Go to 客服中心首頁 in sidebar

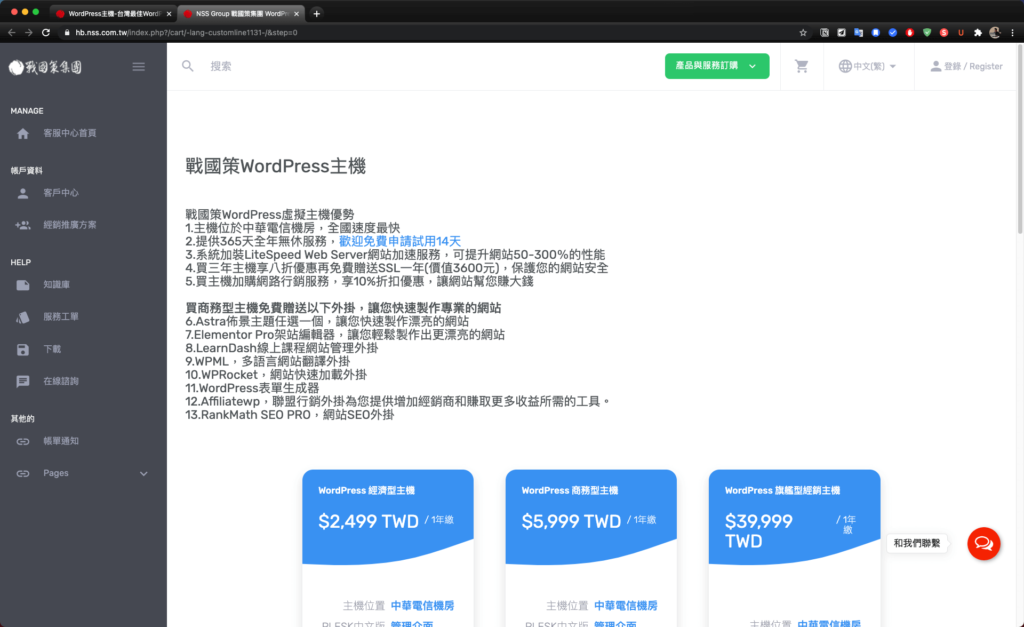70,133
